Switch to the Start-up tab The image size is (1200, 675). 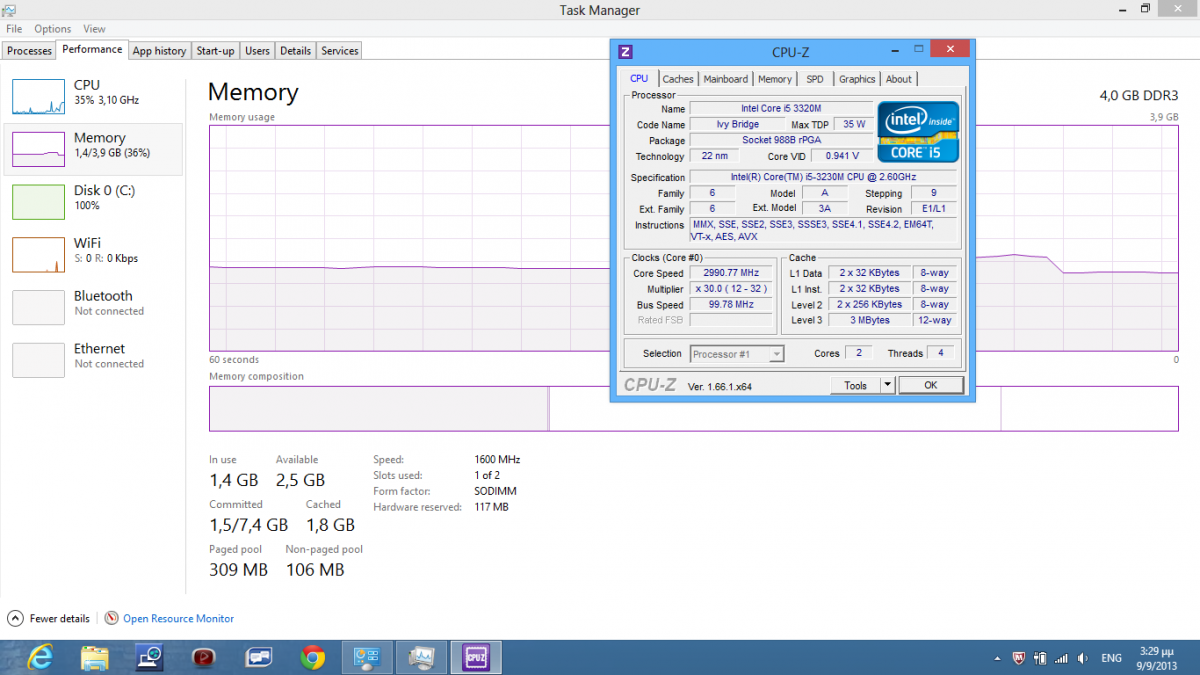point(215,51)
